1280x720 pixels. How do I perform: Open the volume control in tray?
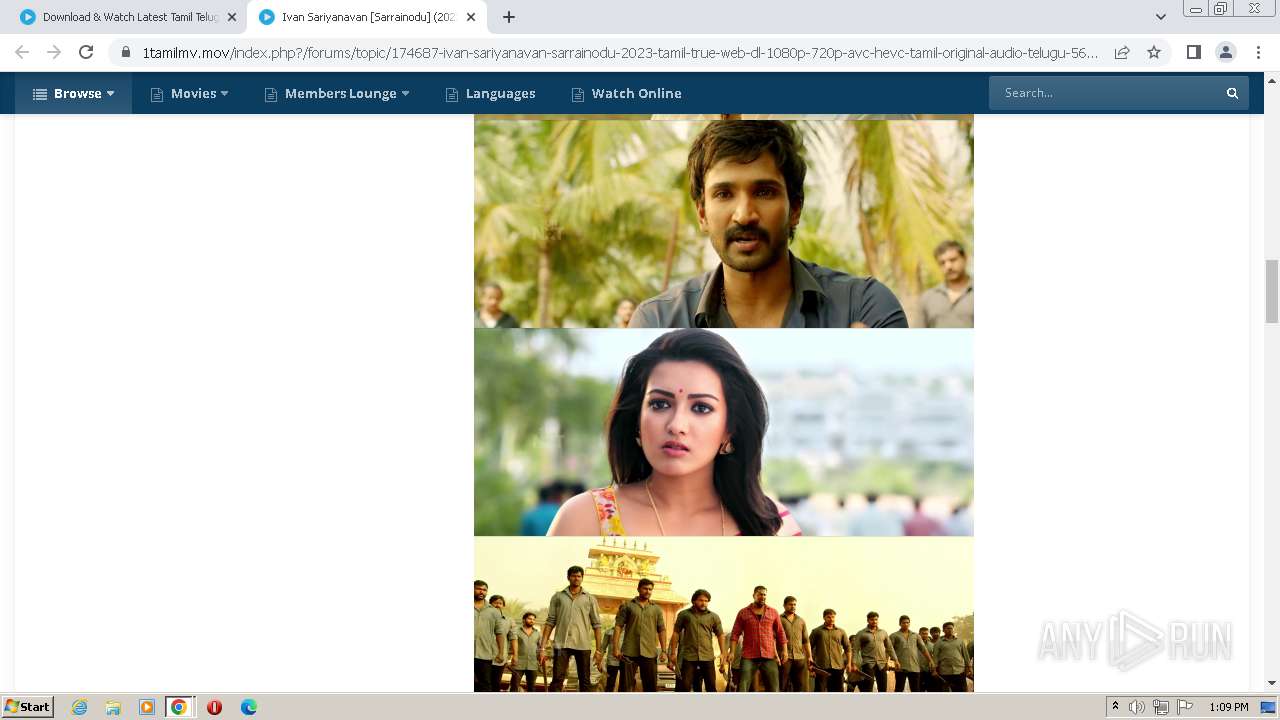[x=1137, y=707]
